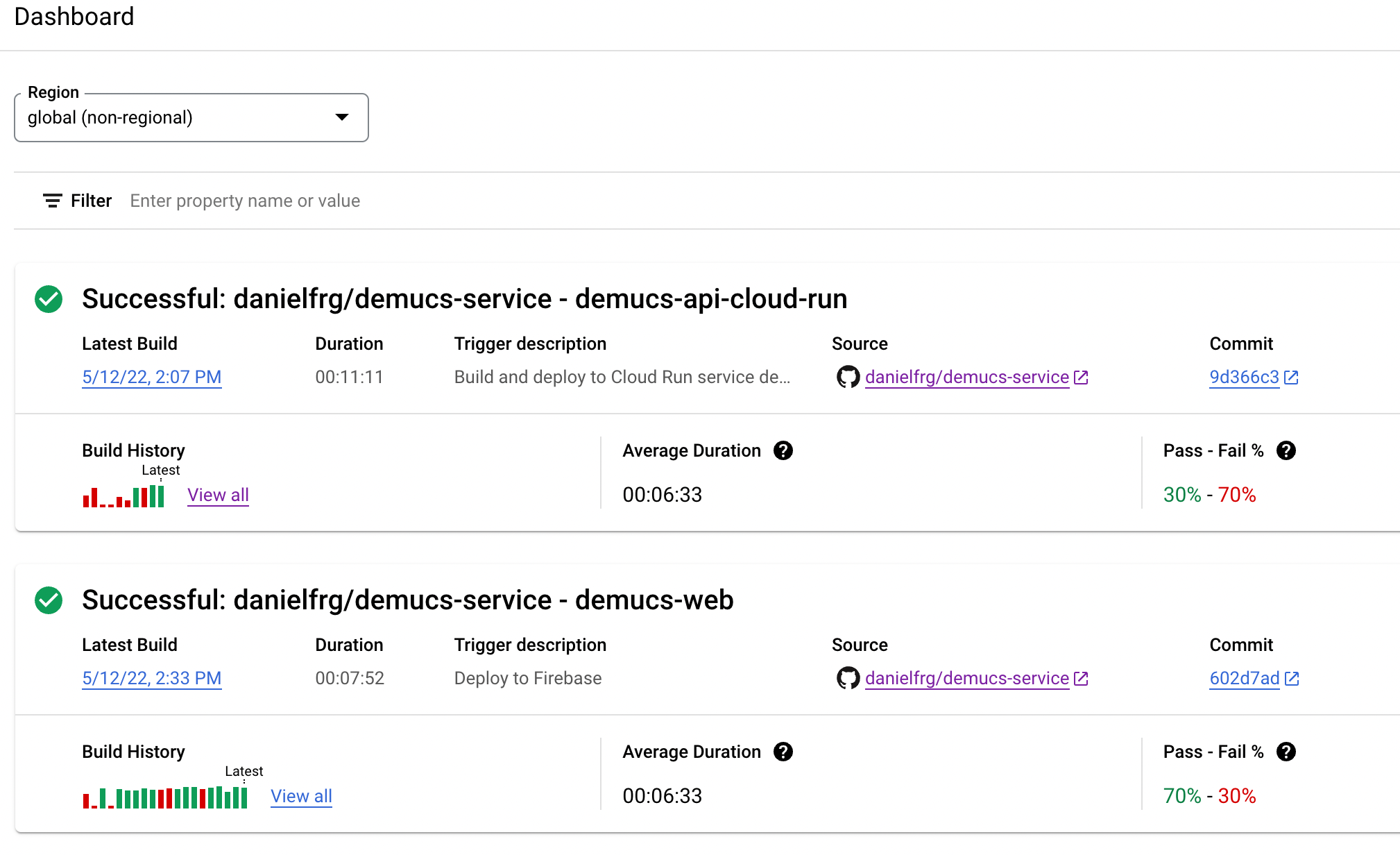
Task: Click the demucs-web build title
Action: [x=407, y=600]
